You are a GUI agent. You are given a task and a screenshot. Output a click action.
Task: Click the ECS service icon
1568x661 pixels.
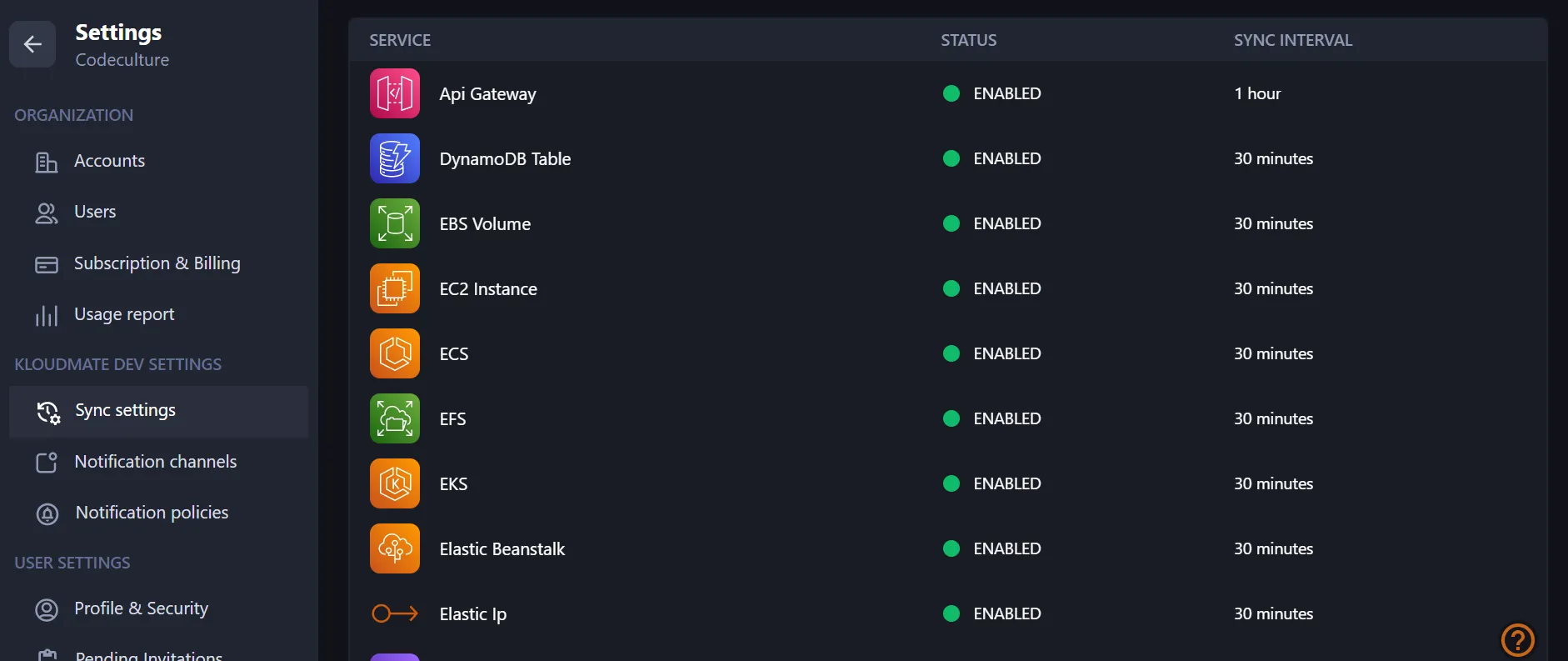pos(395,353)
